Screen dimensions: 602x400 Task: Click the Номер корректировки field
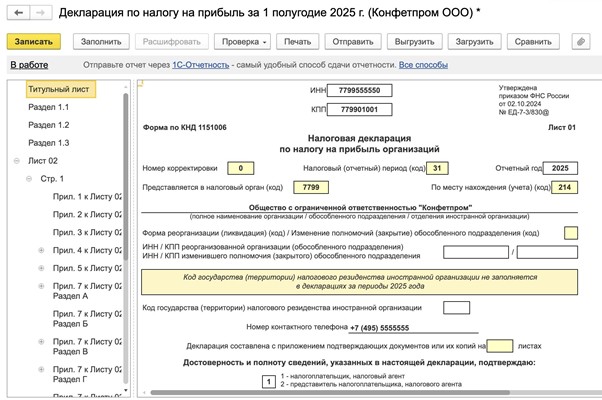240,168
